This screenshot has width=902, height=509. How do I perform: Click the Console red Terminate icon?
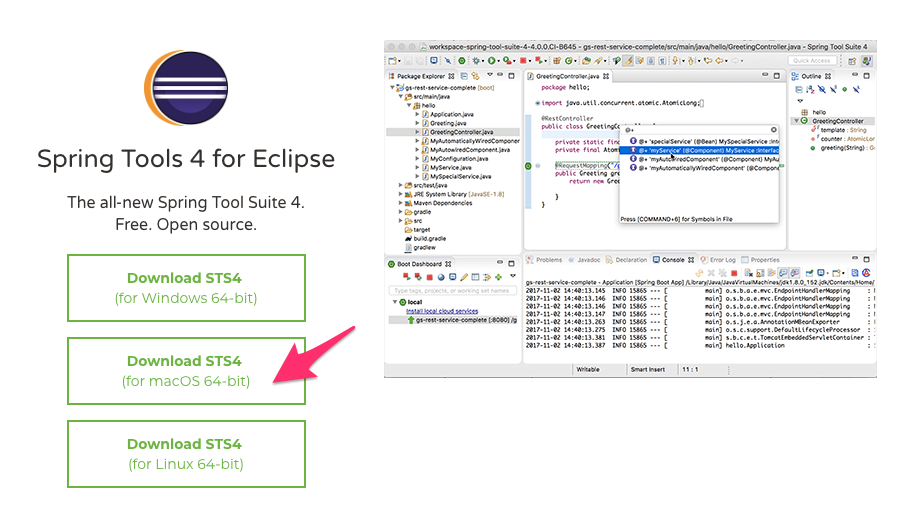pyautogui.click(x=734, y=273)
